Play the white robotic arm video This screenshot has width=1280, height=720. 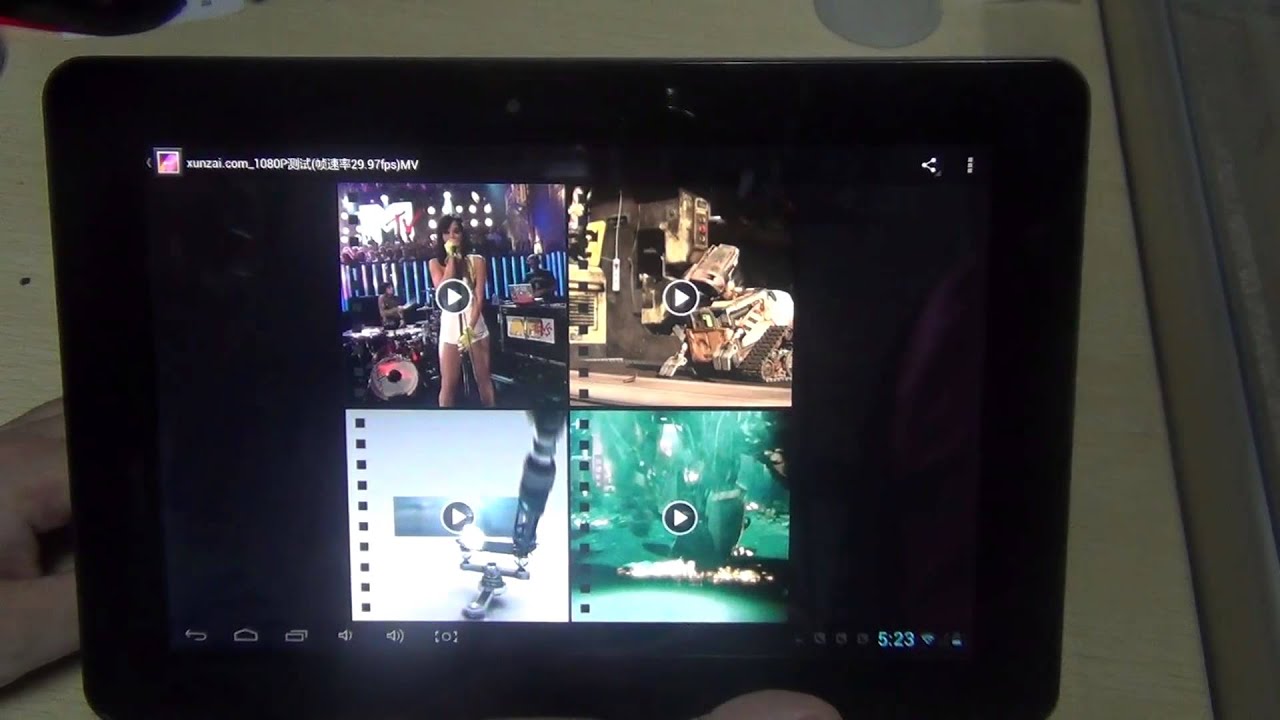[457, 516]
